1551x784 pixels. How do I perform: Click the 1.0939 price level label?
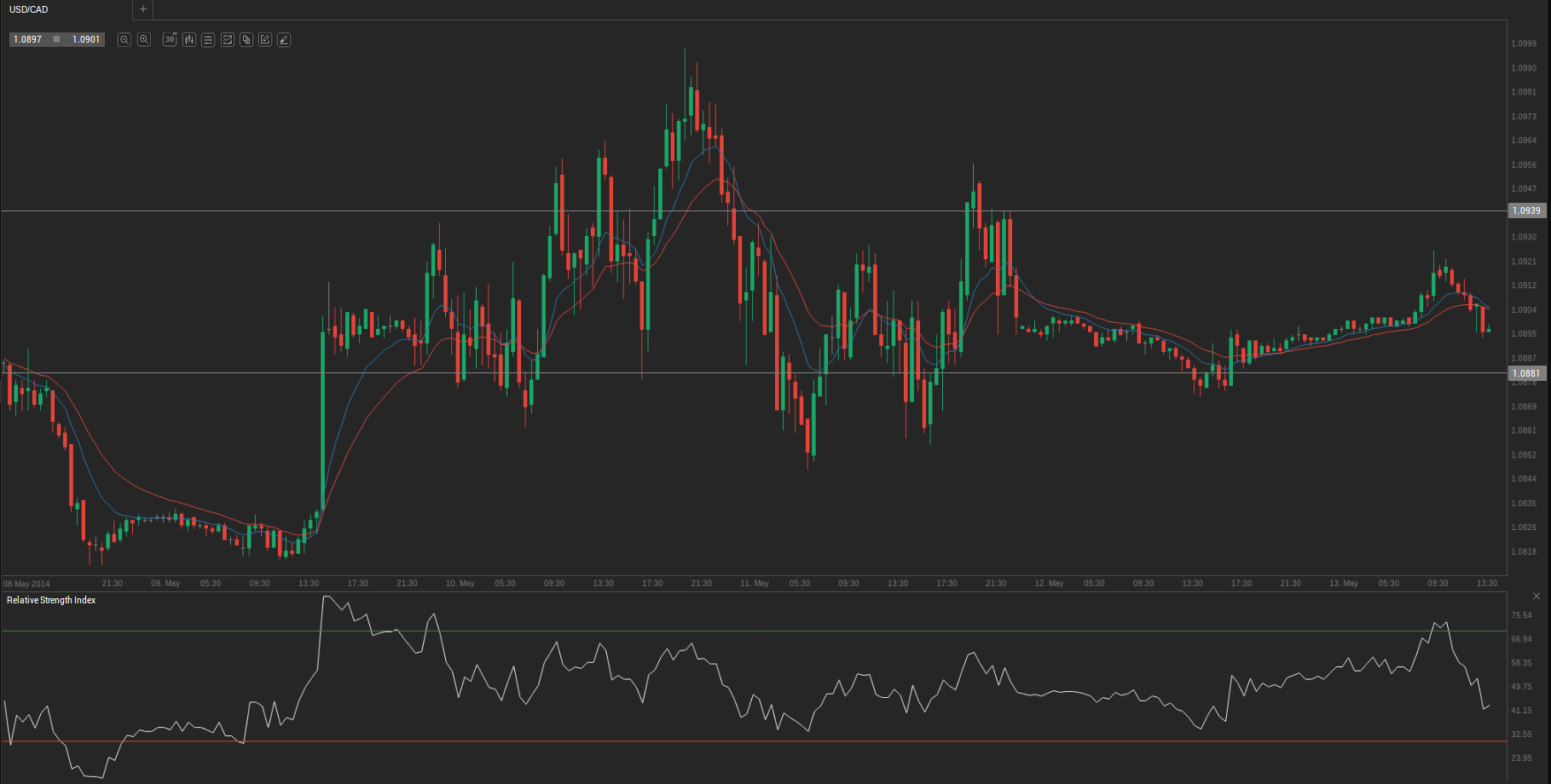[x=1526, y=210]
